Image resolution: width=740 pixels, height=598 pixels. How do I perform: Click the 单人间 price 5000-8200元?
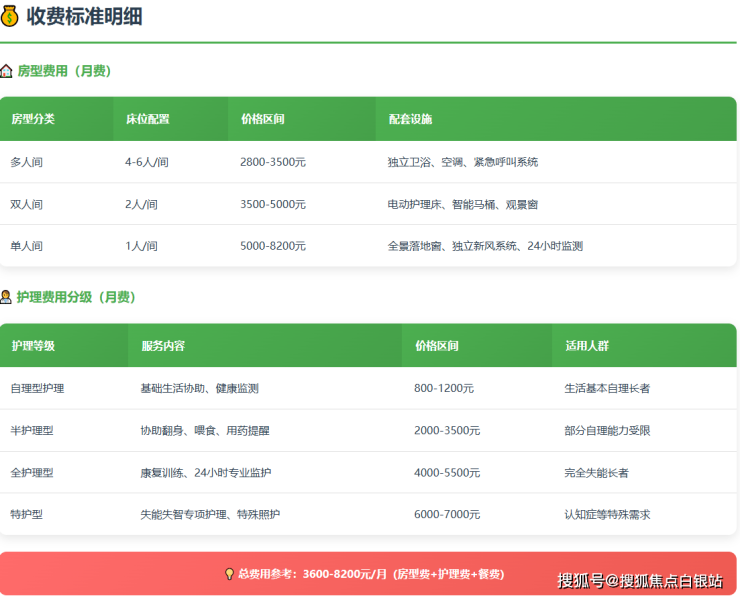coord(273,246)
